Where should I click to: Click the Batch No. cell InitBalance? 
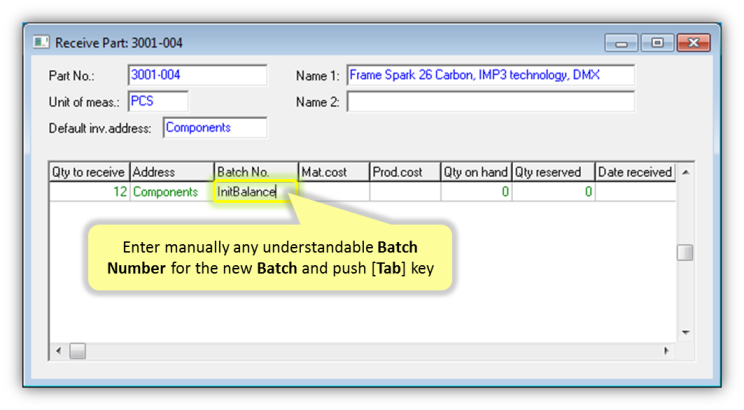coord(256,192)
